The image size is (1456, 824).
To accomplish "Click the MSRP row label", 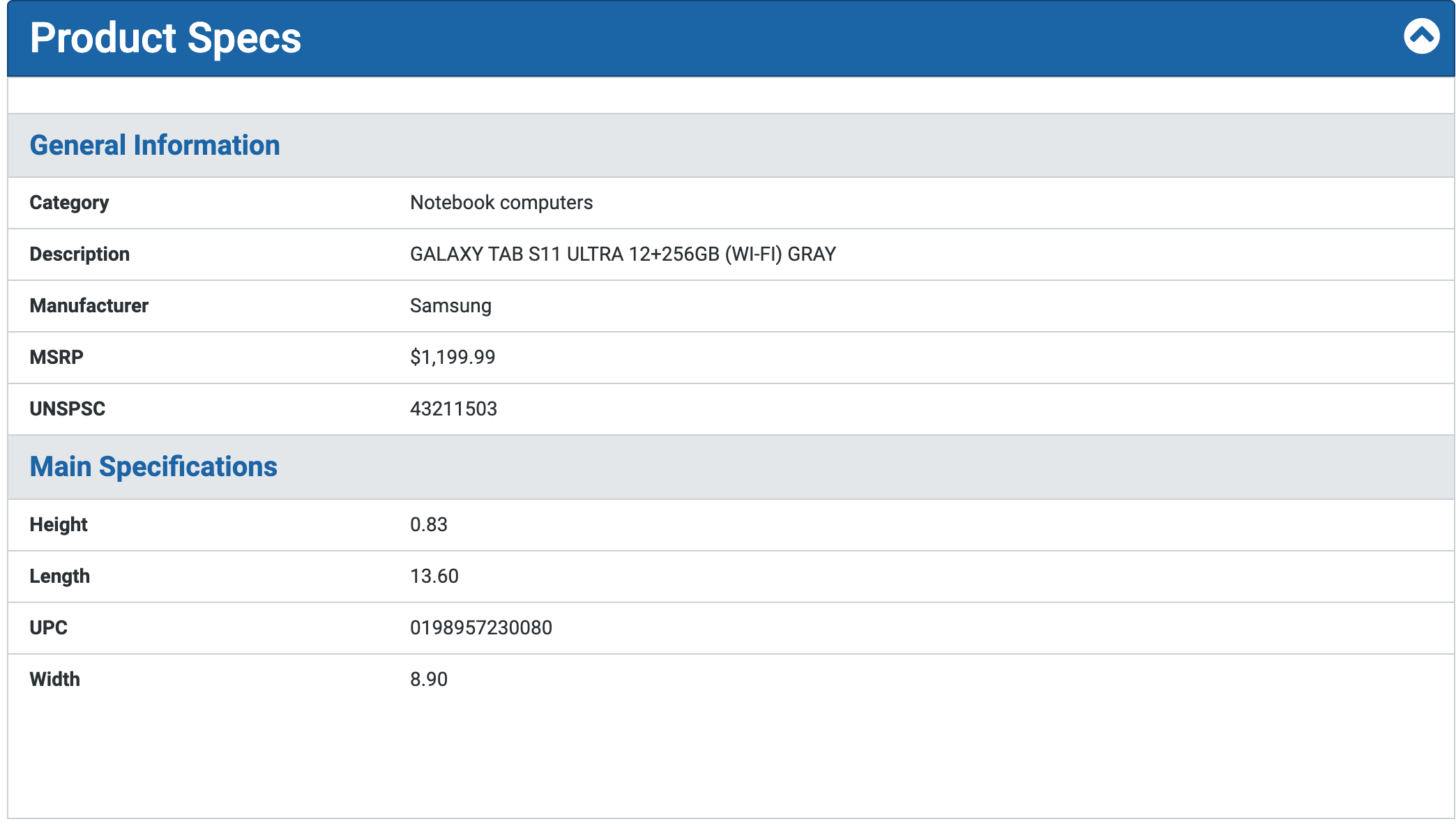I will point(56,358).
